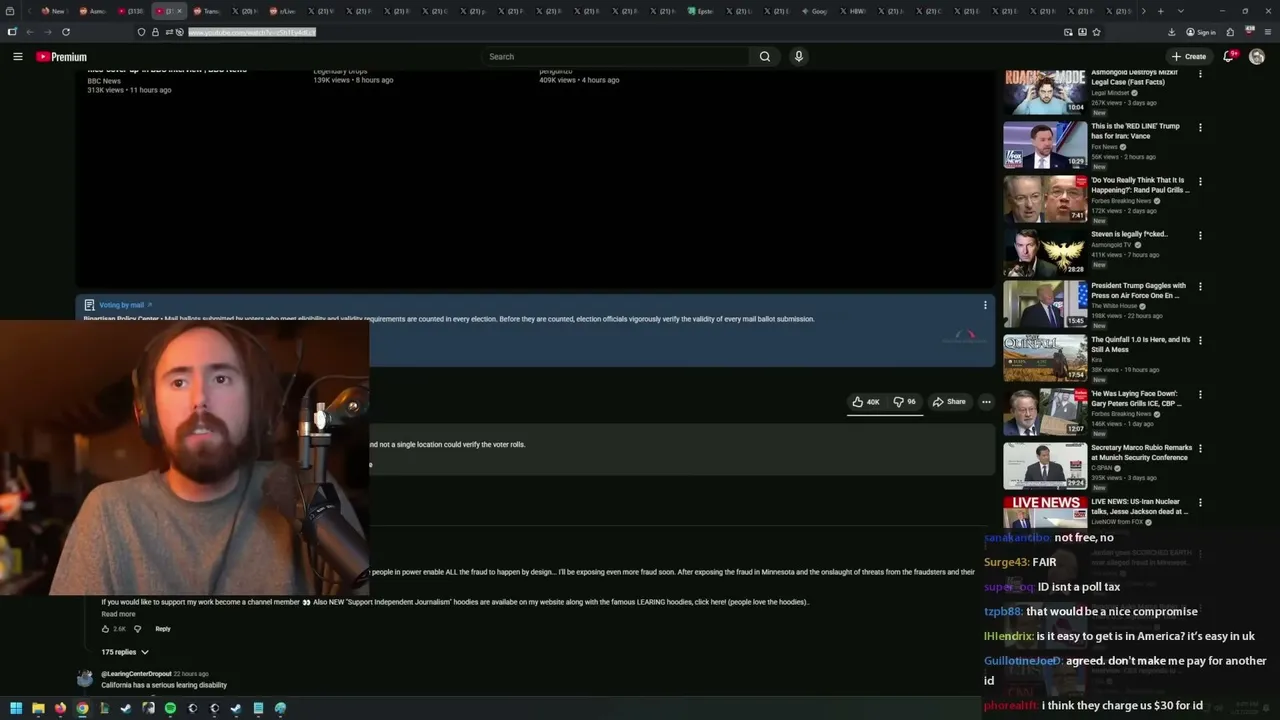Expand the 175 replies thread
Screen dimensions: 1280x720
click(125, 652)
